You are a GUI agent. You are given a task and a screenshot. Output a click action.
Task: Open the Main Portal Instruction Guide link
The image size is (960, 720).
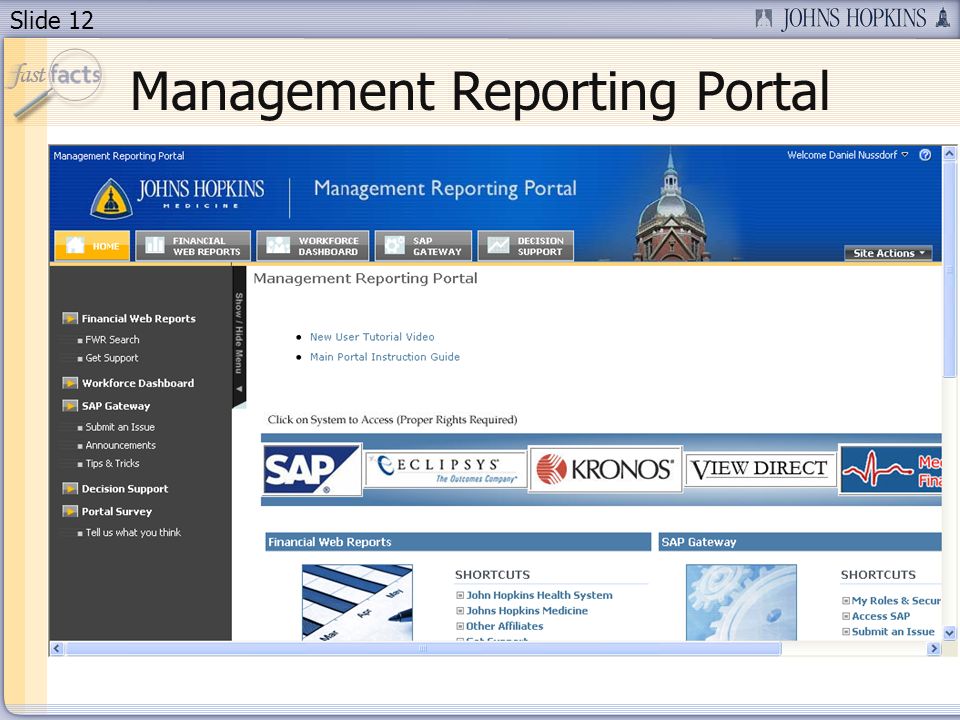pos(384,357)
